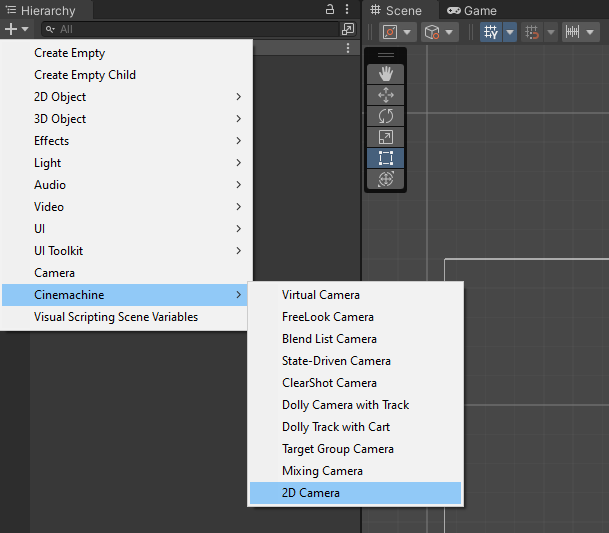Viewport: 609px width, 533px height.
Task: Select the Cinemachine menu entry
Action: click(125, 295)
